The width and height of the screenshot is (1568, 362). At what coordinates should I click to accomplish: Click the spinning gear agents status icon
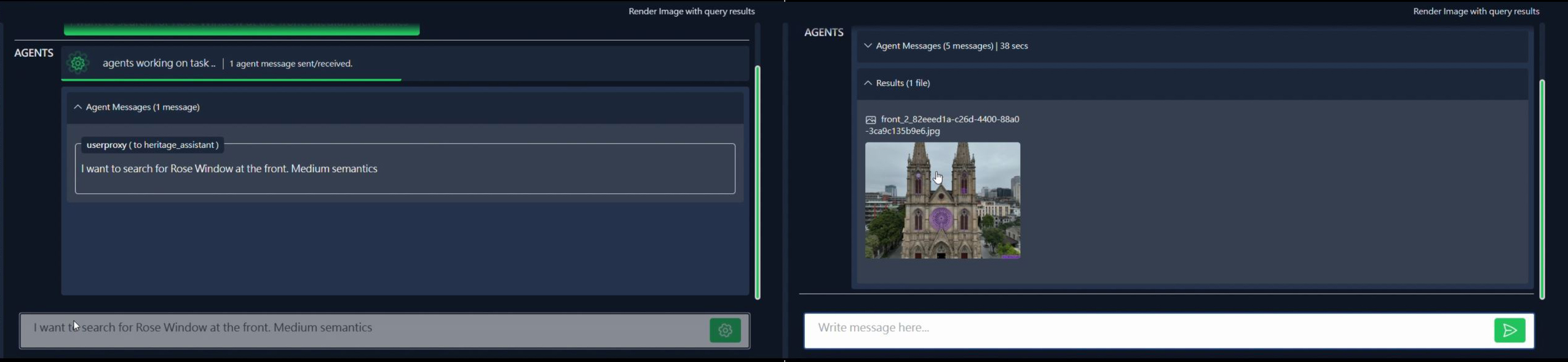[78, 63]
